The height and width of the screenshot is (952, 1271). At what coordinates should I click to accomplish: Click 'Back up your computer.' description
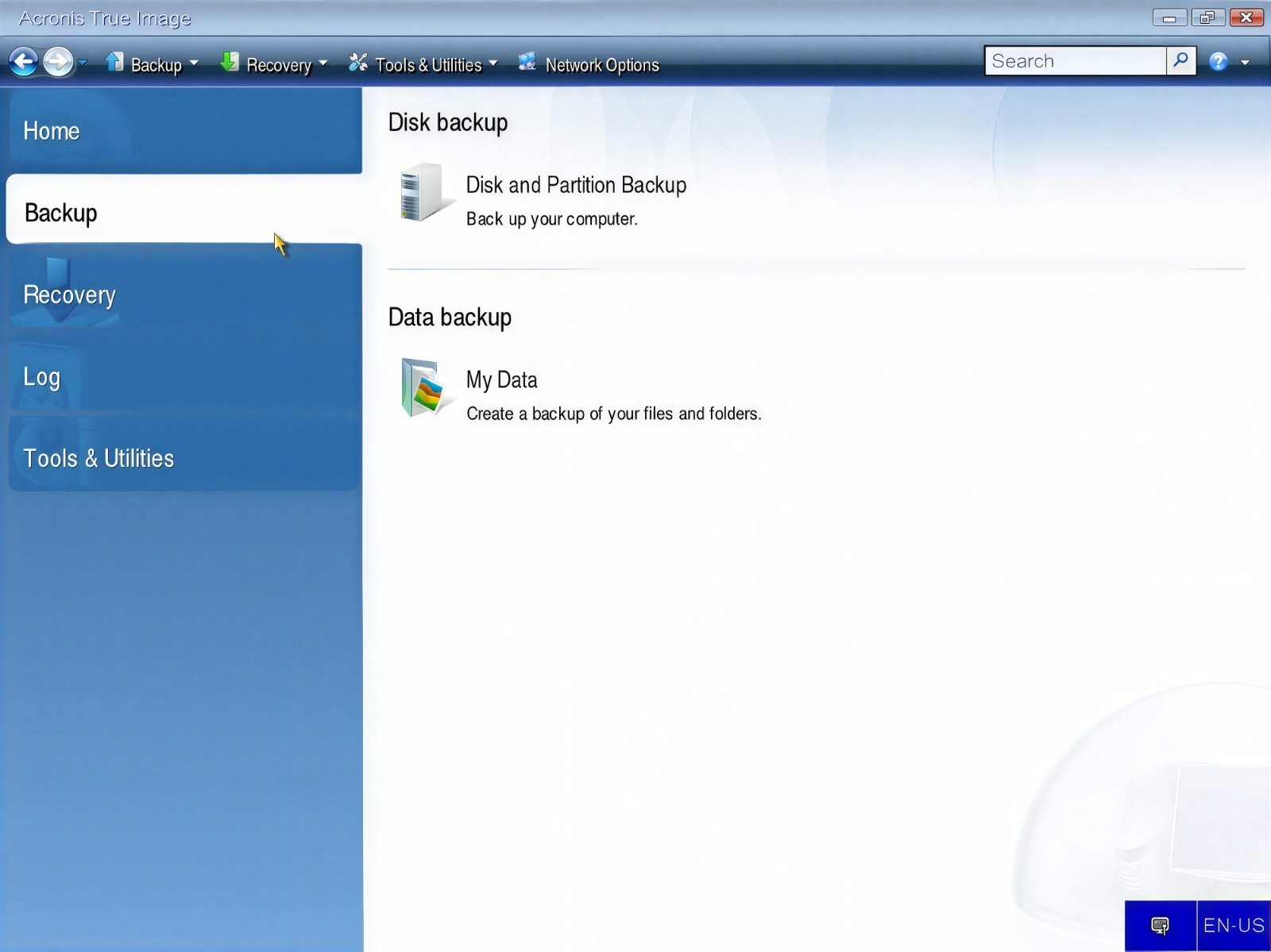(x=552, y=219)
